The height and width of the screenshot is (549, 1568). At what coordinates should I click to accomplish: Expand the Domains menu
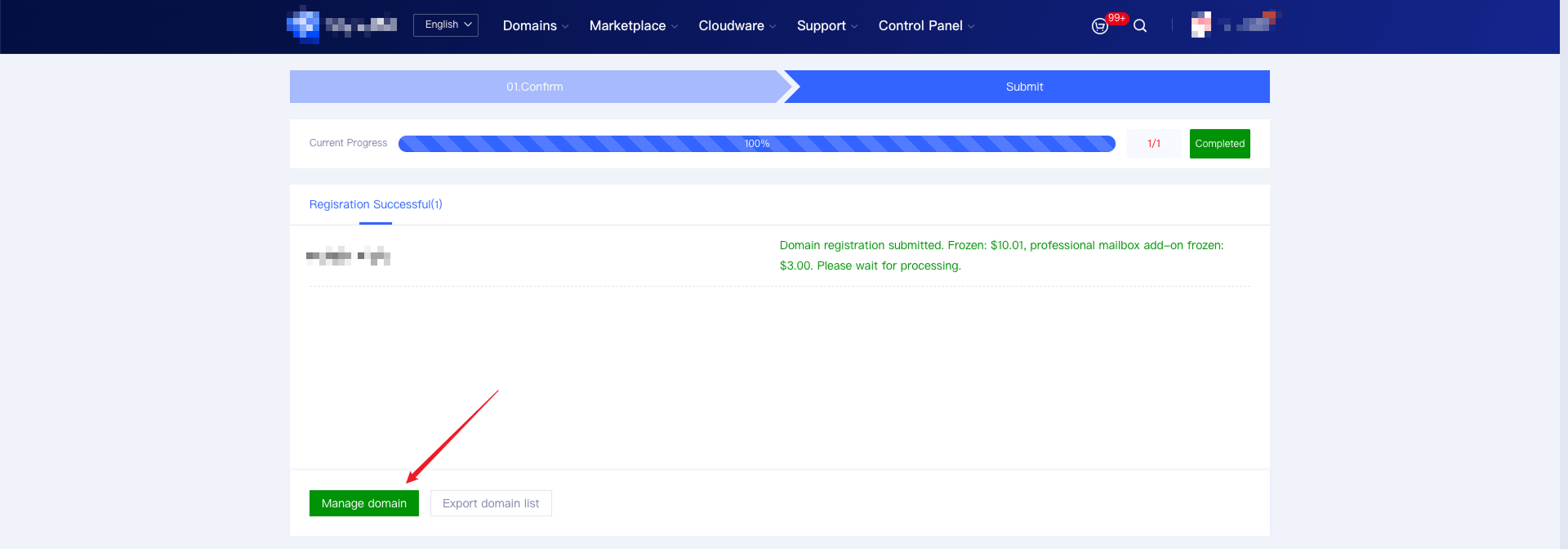(535, 26)
